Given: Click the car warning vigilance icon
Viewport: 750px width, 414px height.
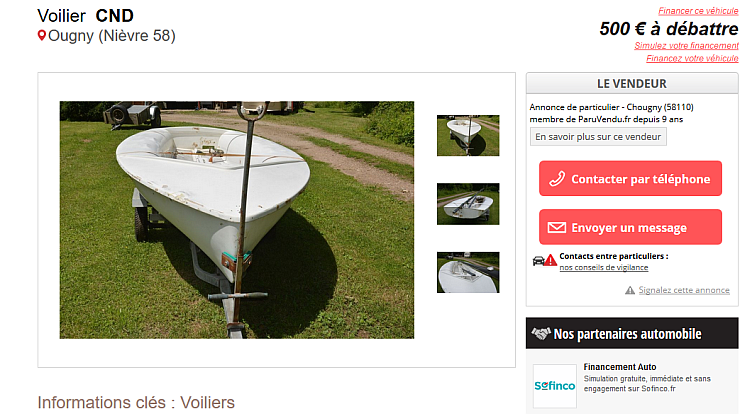Looking at the screenshot, I should coord(545,261).
